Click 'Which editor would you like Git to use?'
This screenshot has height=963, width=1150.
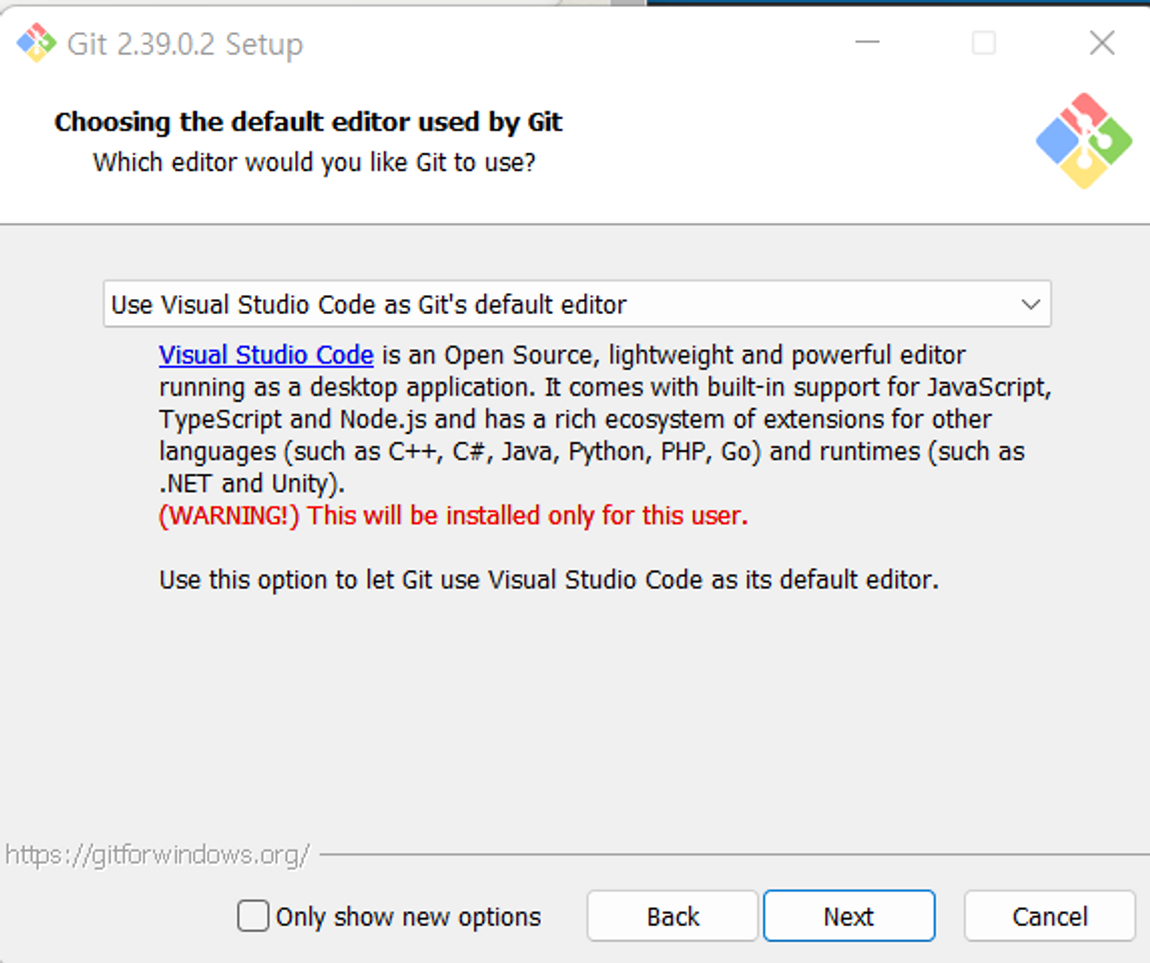point(314,162)
